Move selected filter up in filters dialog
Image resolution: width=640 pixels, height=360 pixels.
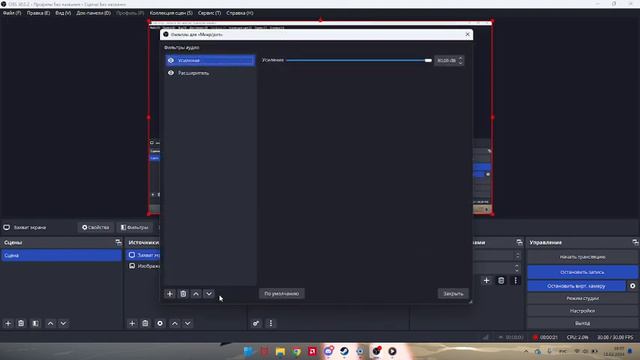click(x=196, y=293)
